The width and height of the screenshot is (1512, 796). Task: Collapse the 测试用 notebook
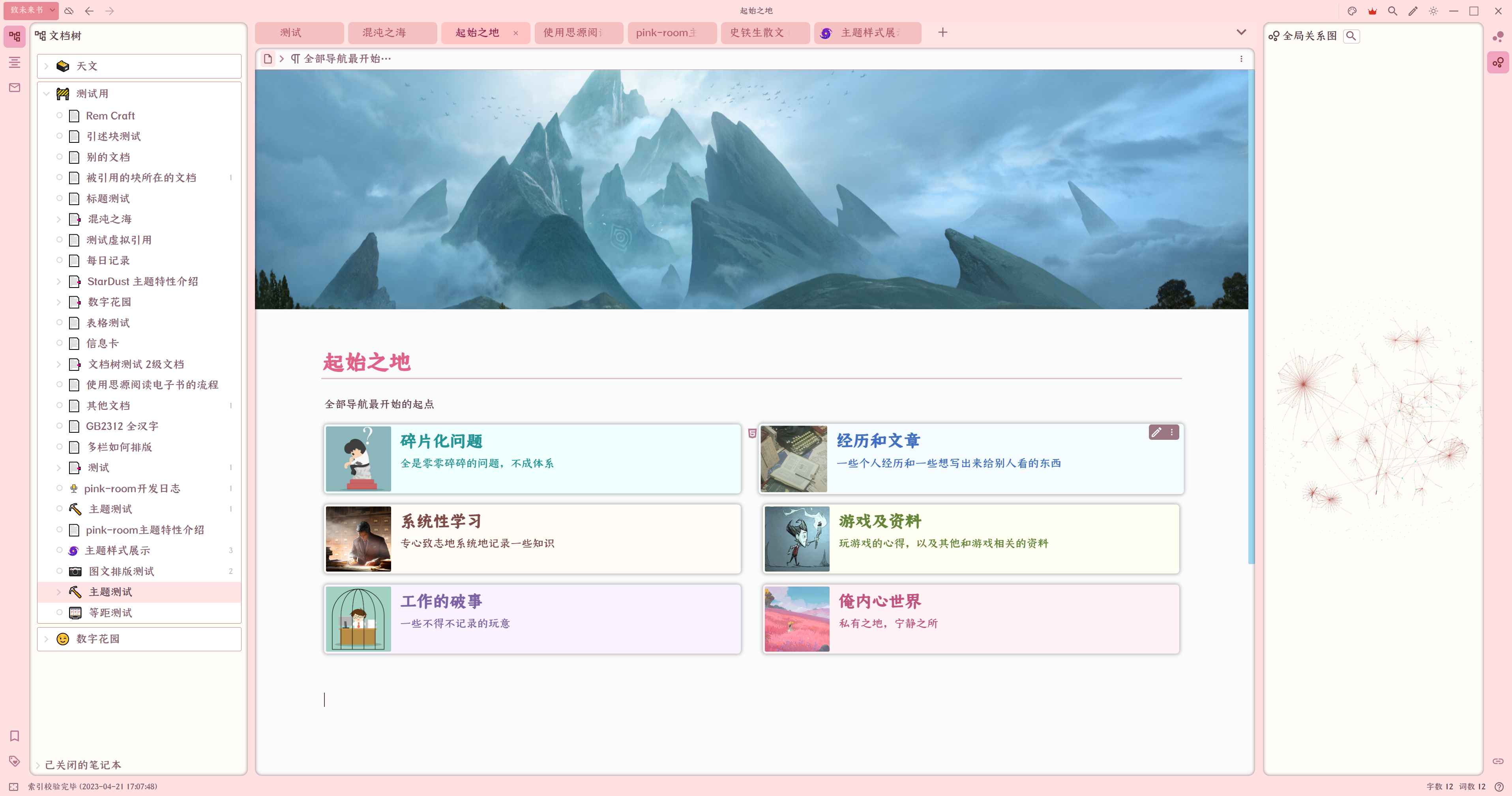(46, 94)
